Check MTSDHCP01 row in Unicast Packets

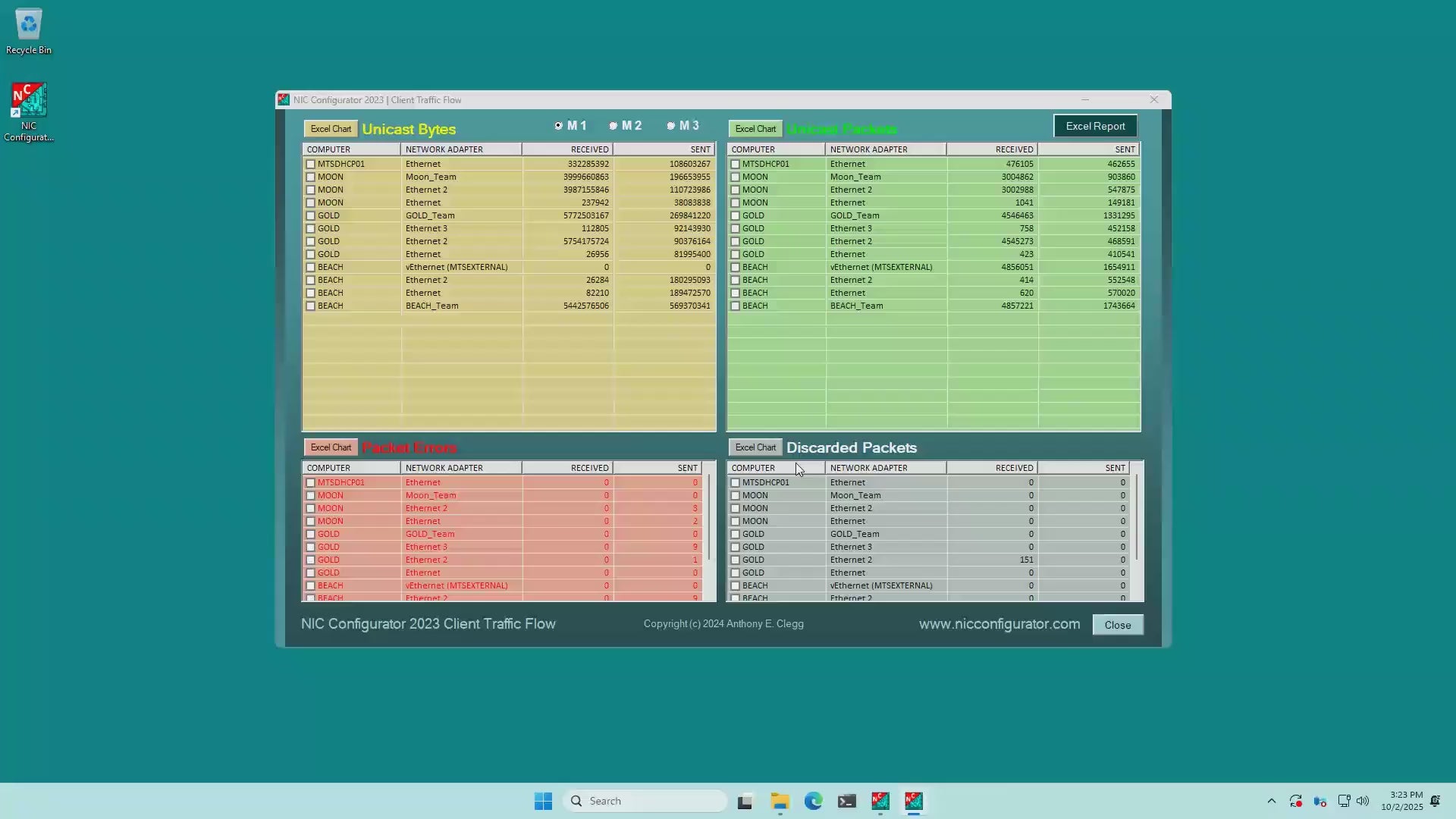click(x=735, y=164)
